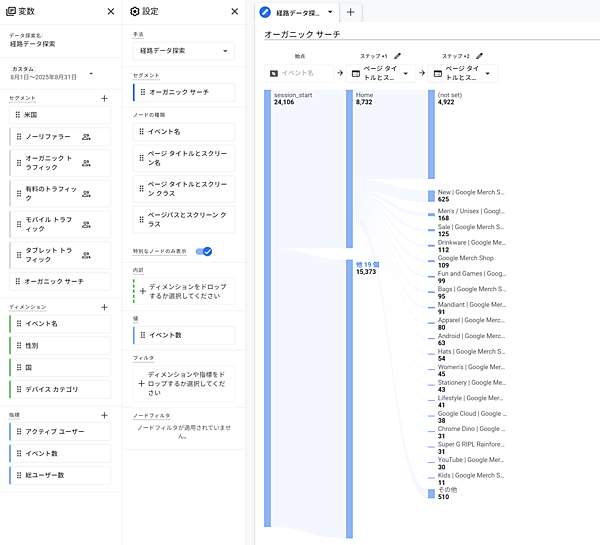Close the 設定 (Settings) panel

coord(234,12)
